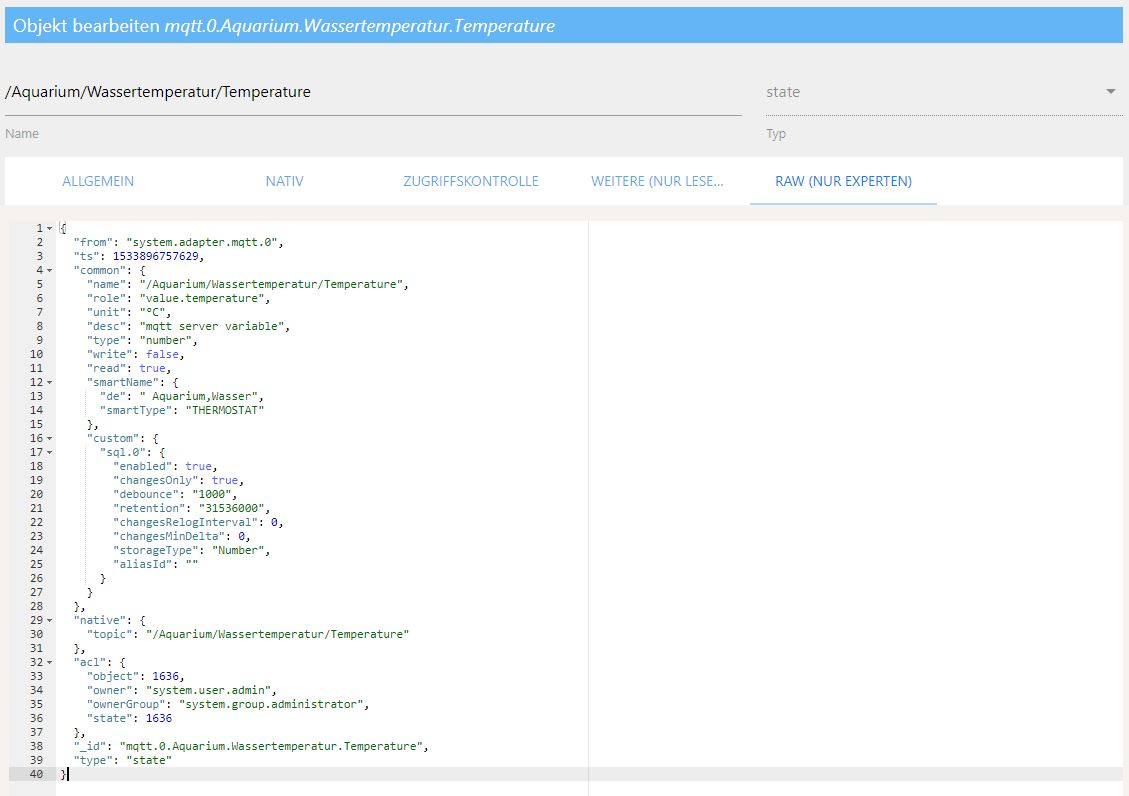Collapse the "custom" fold arrow at line 16

coord(50,438)
